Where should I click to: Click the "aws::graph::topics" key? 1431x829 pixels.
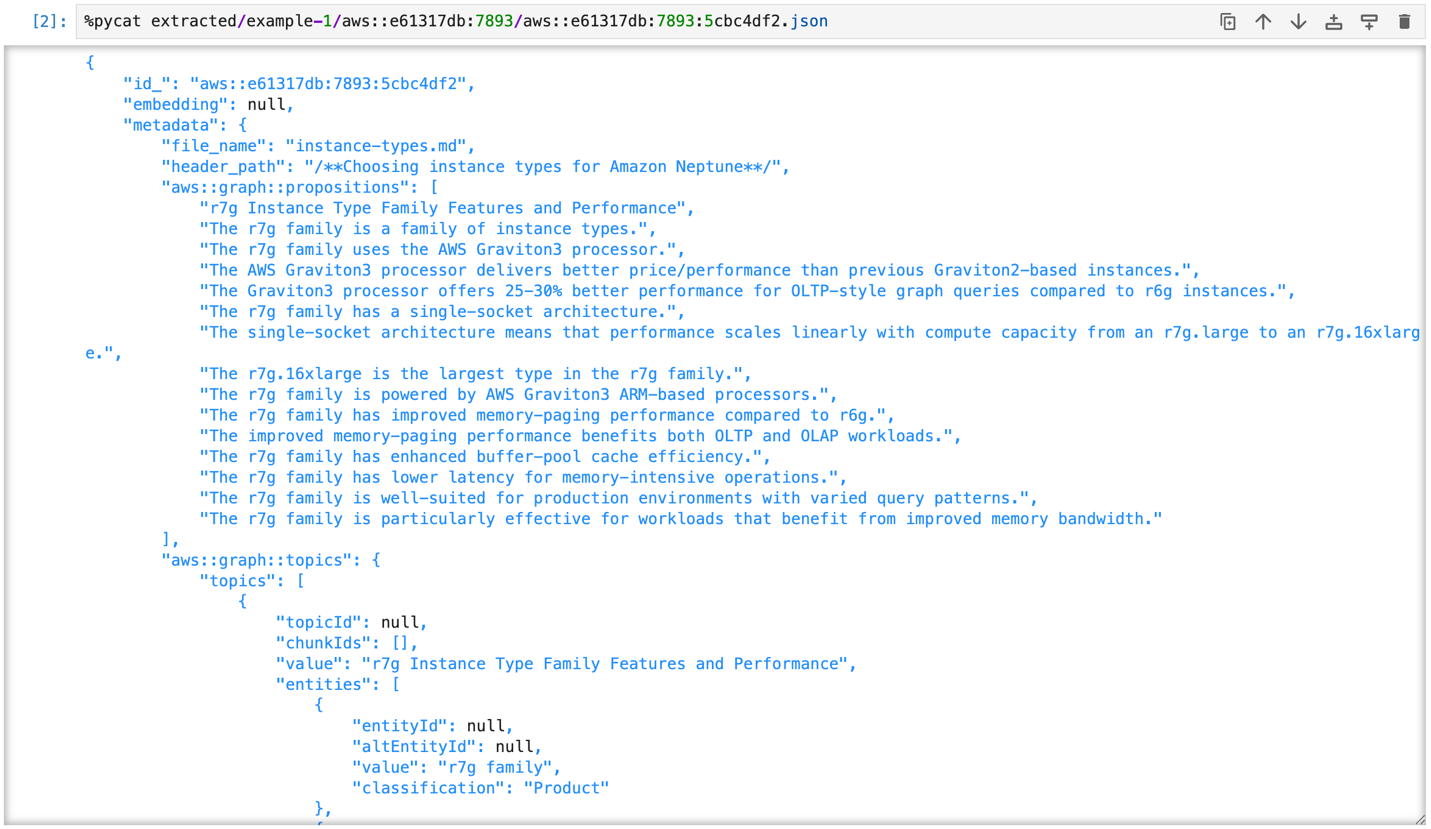pos(255,560)
